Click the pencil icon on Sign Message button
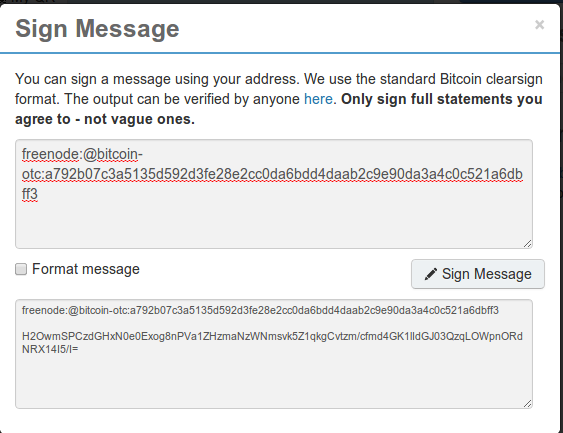 [x=431, y=274]
